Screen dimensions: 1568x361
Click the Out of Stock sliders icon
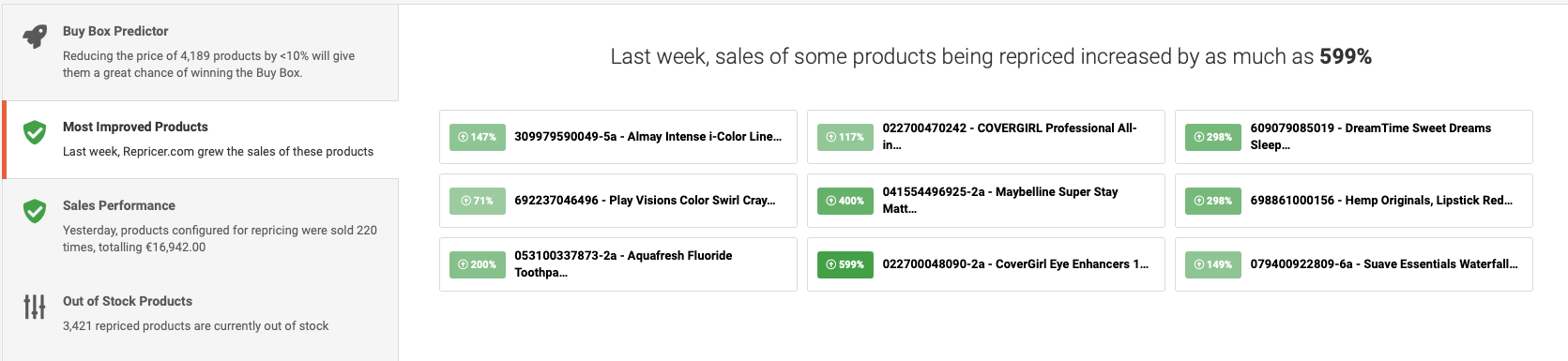click(x=35, y=307)
